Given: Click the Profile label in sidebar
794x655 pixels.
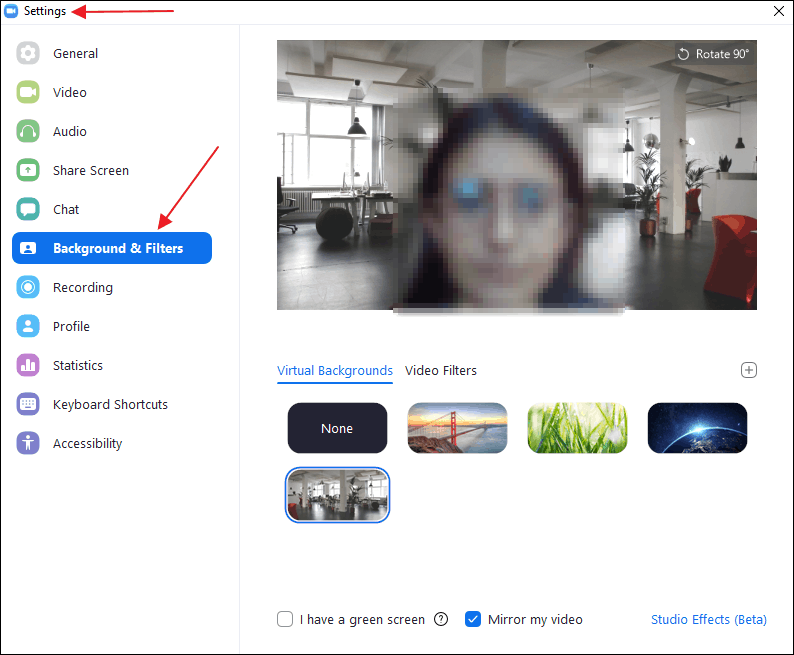Looking at the screenshot, I should coord(71,326).
